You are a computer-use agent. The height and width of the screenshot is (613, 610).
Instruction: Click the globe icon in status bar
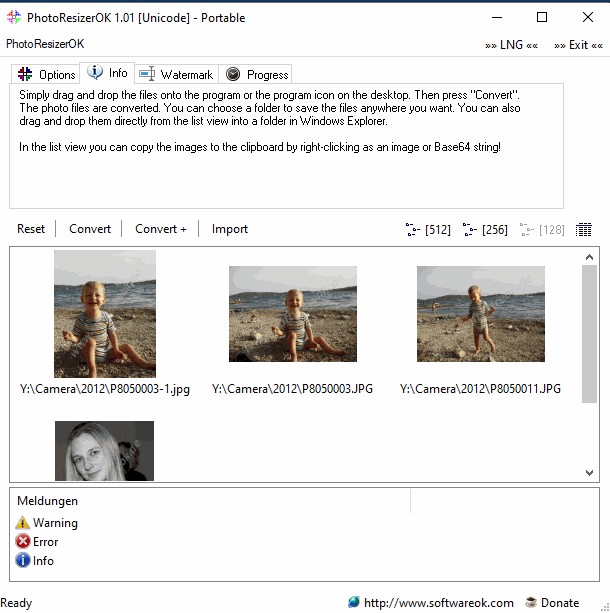354,602
